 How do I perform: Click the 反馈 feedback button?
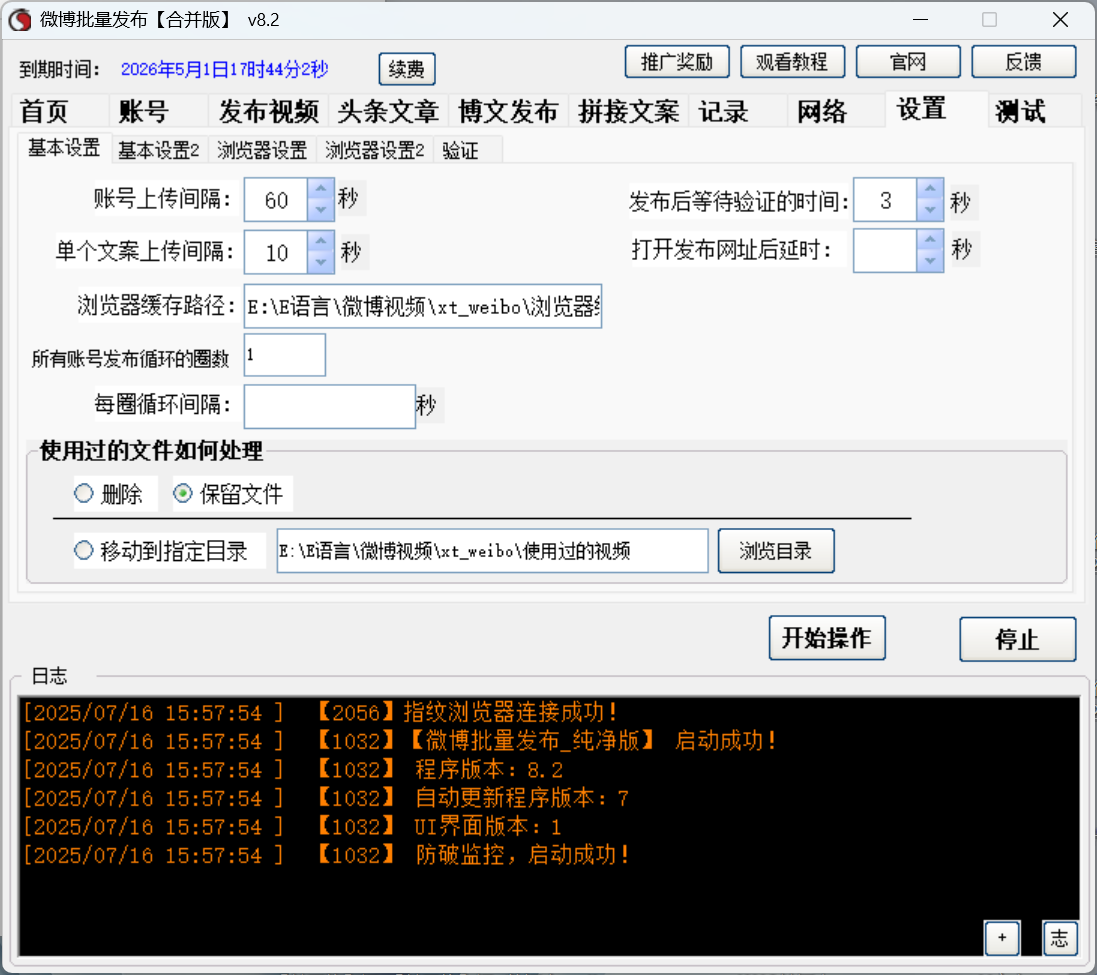pyautogui.click(x=1024, y=62)
